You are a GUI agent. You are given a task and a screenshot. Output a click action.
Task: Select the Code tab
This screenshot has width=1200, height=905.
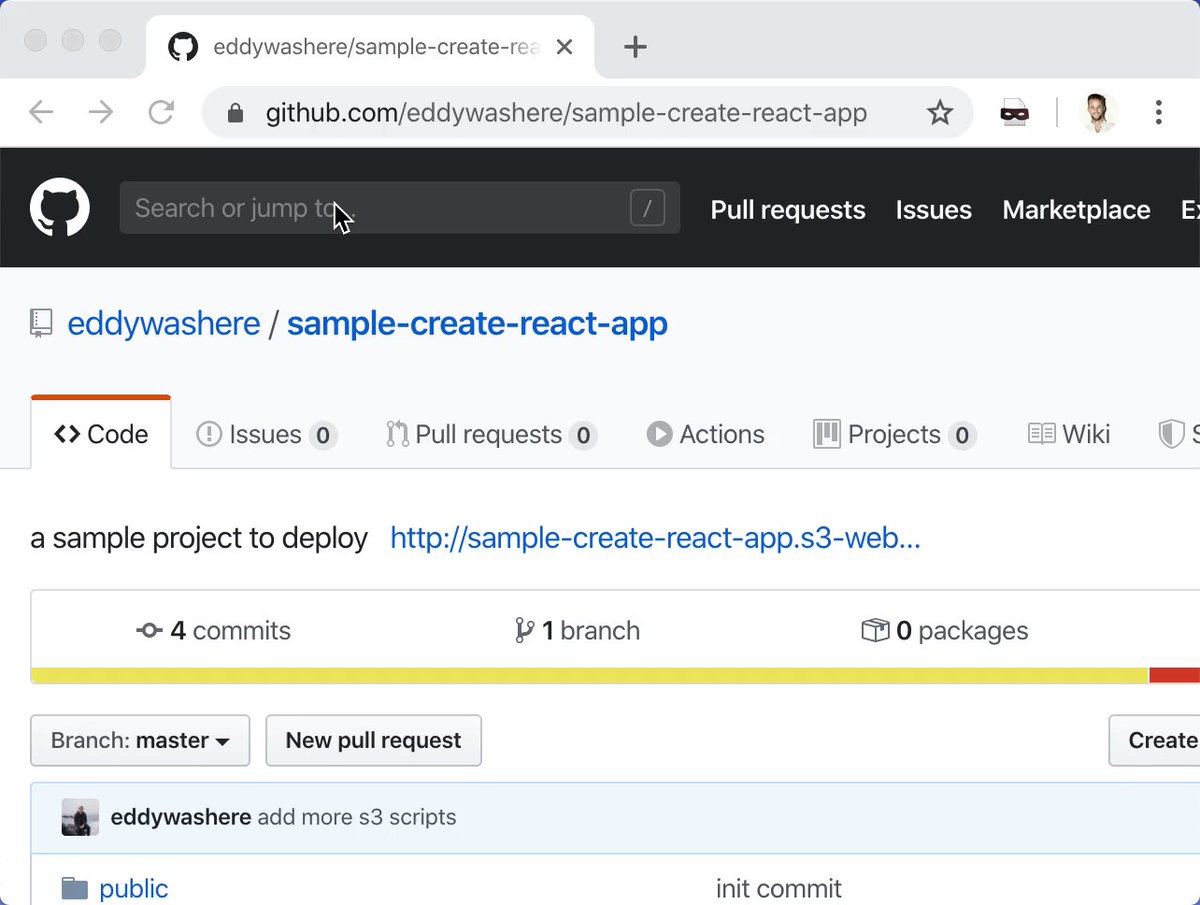[x=101, y=433]
